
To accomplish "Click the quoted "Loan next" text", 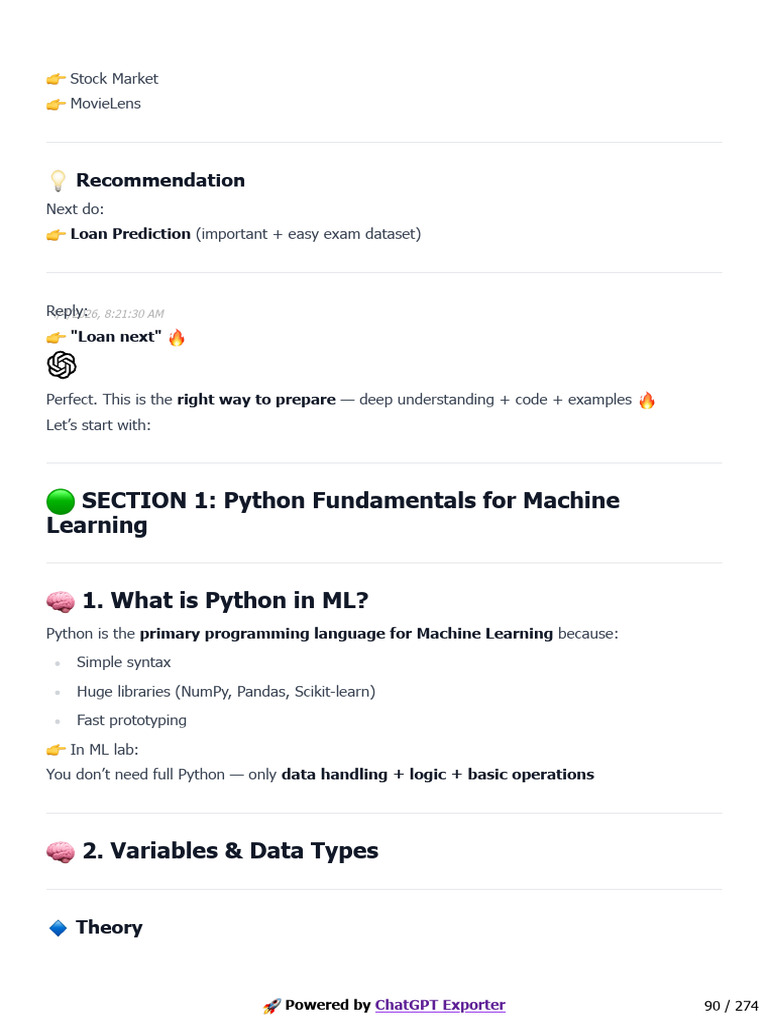I will pyautogui.click(x=116, y=336).
